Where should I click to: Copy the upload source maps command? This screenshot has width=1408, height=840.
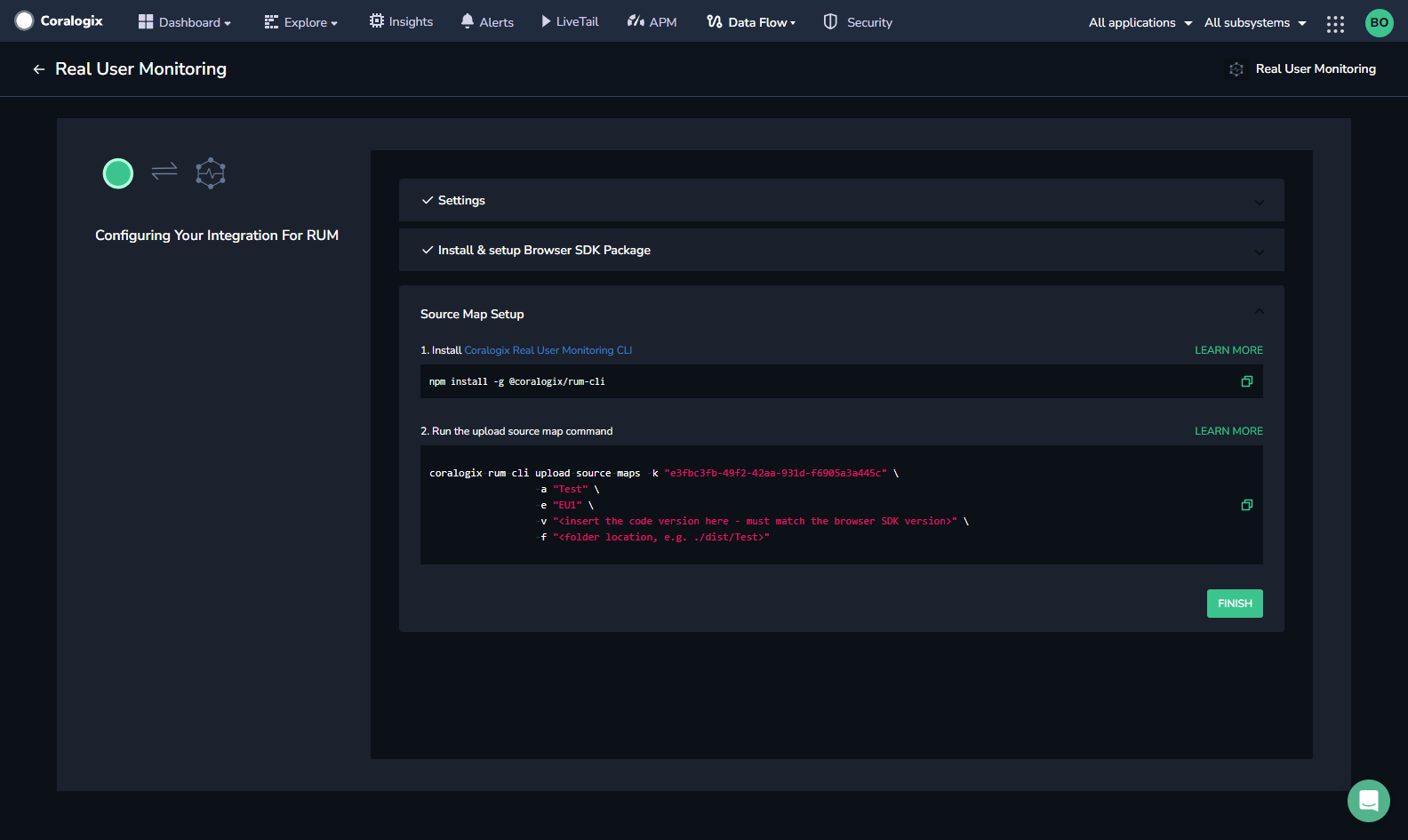[x=1247, y=505]
